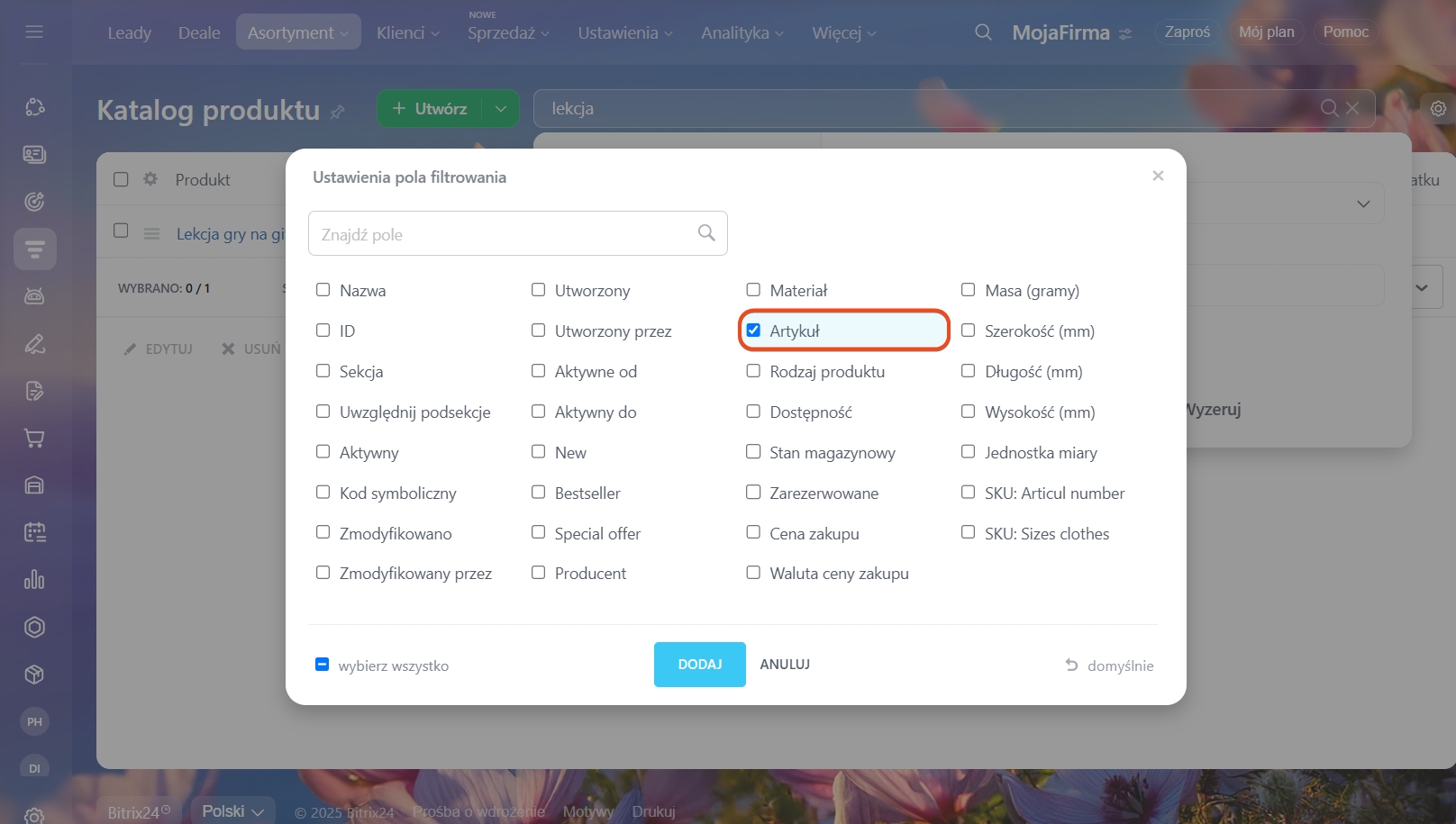Open the Polski language dropdown
The width and height of the screenshot is (1456, 824).
click(x=232, y=811)
